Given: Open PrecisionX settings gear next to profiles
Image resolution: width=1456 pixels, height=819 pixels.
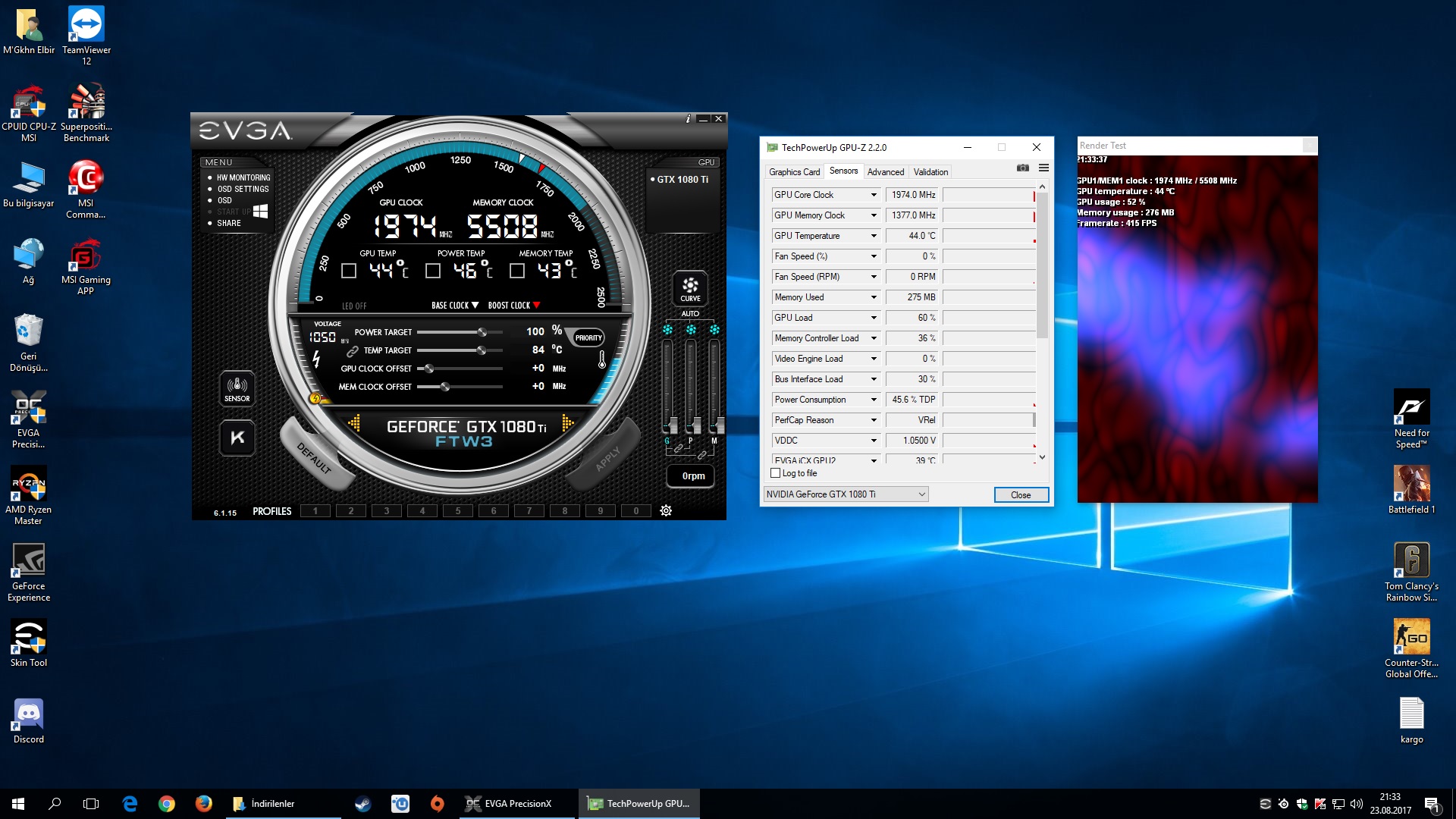Looking at the screenshot, I should [x=666, y=510].
